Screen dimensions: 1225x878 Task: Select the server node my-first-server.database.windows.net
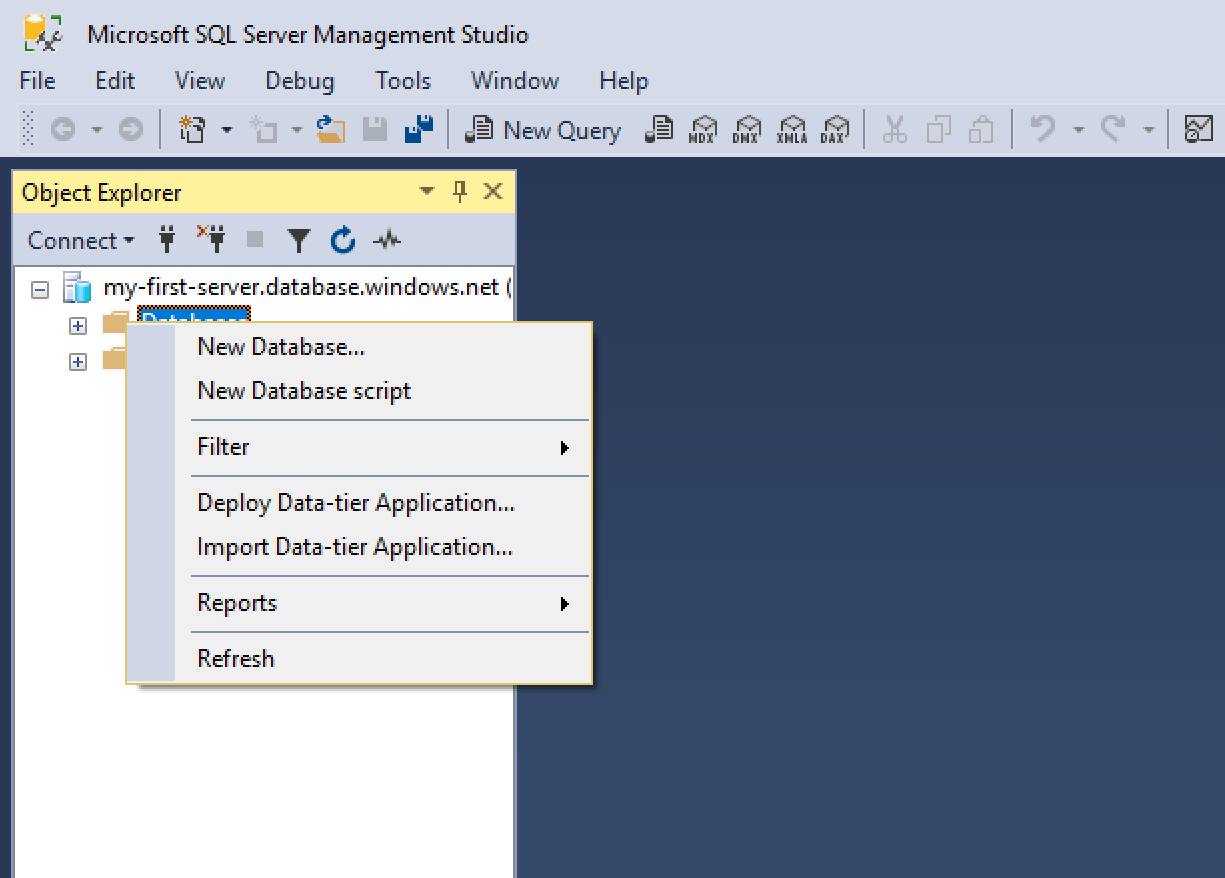coord(300,288)
